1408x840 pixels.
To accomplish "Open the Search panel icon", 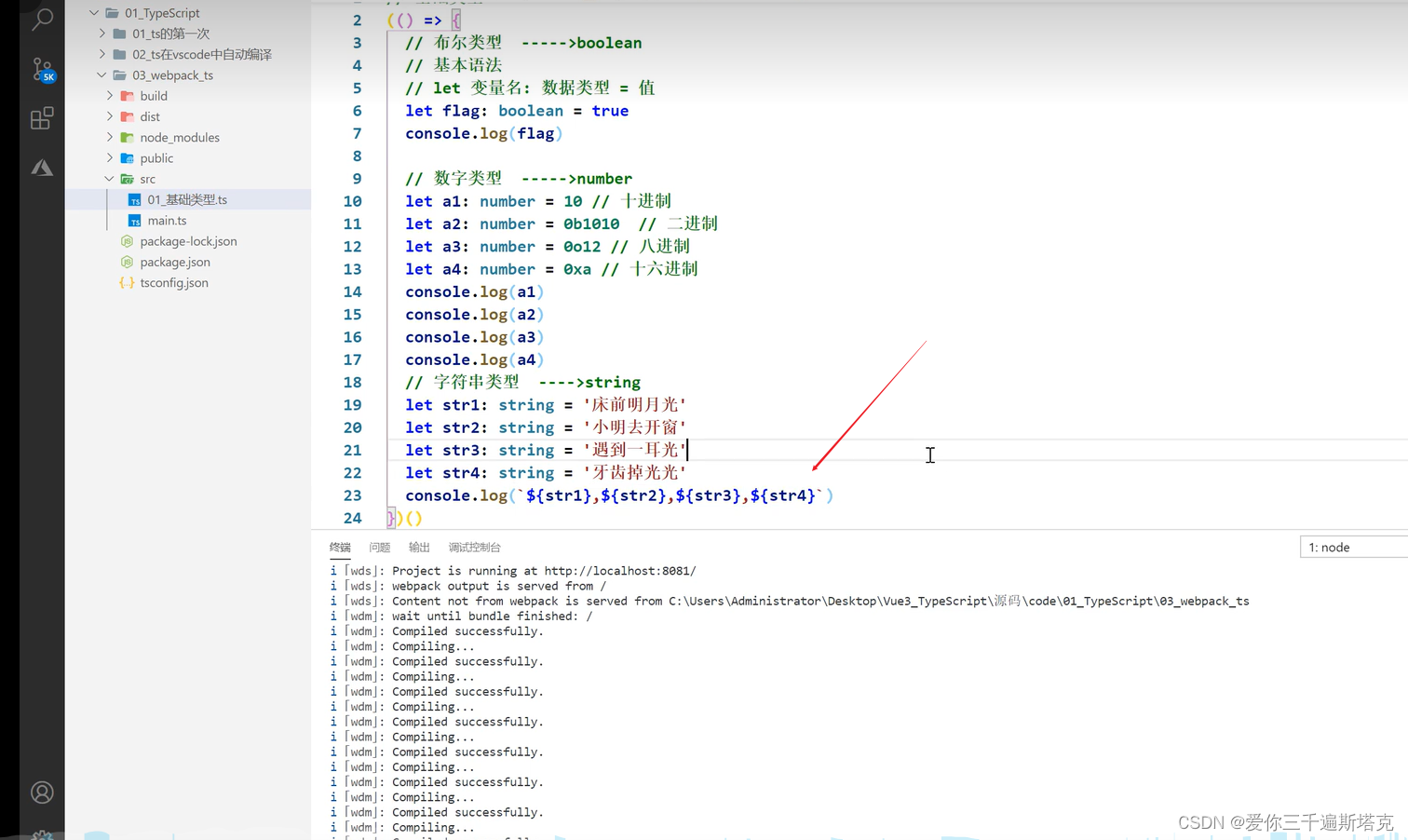I will point(41,19).
